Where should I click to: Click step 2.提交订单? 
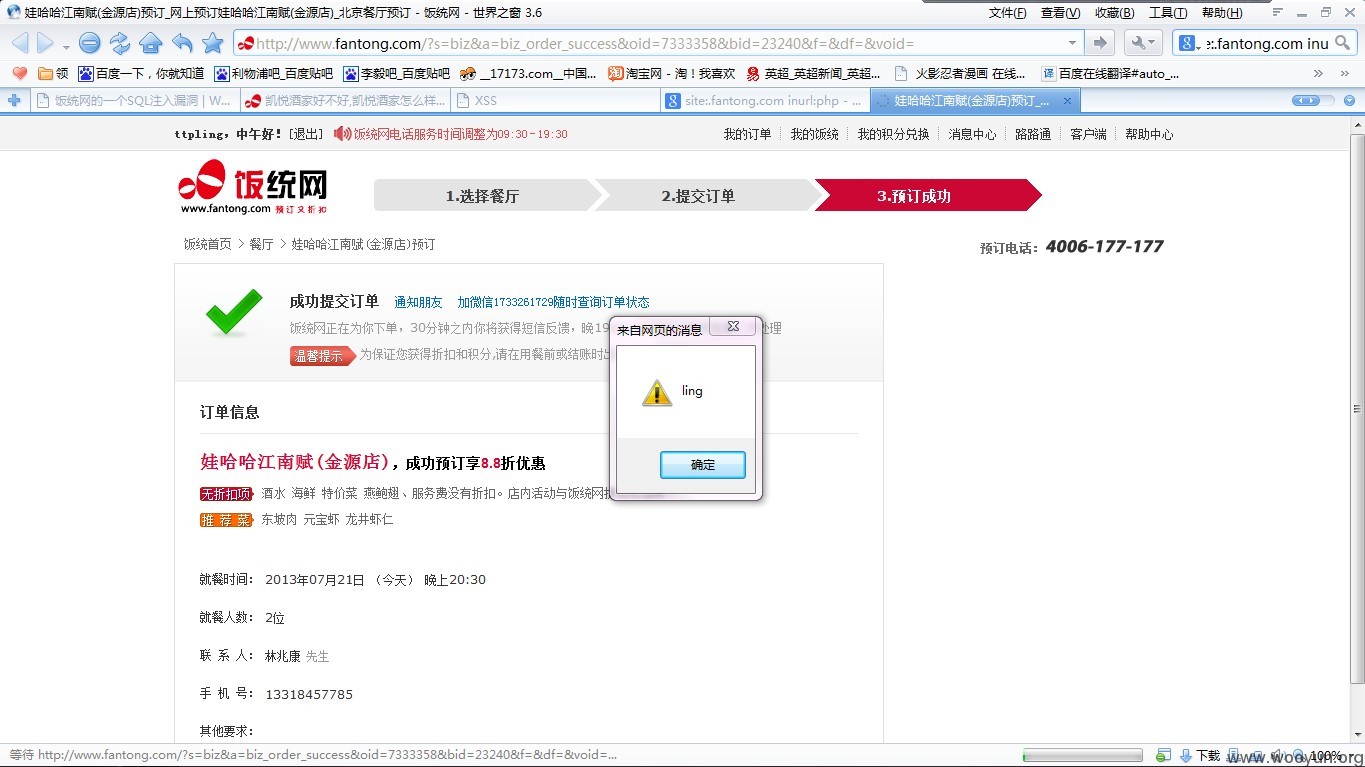[698, 196]
